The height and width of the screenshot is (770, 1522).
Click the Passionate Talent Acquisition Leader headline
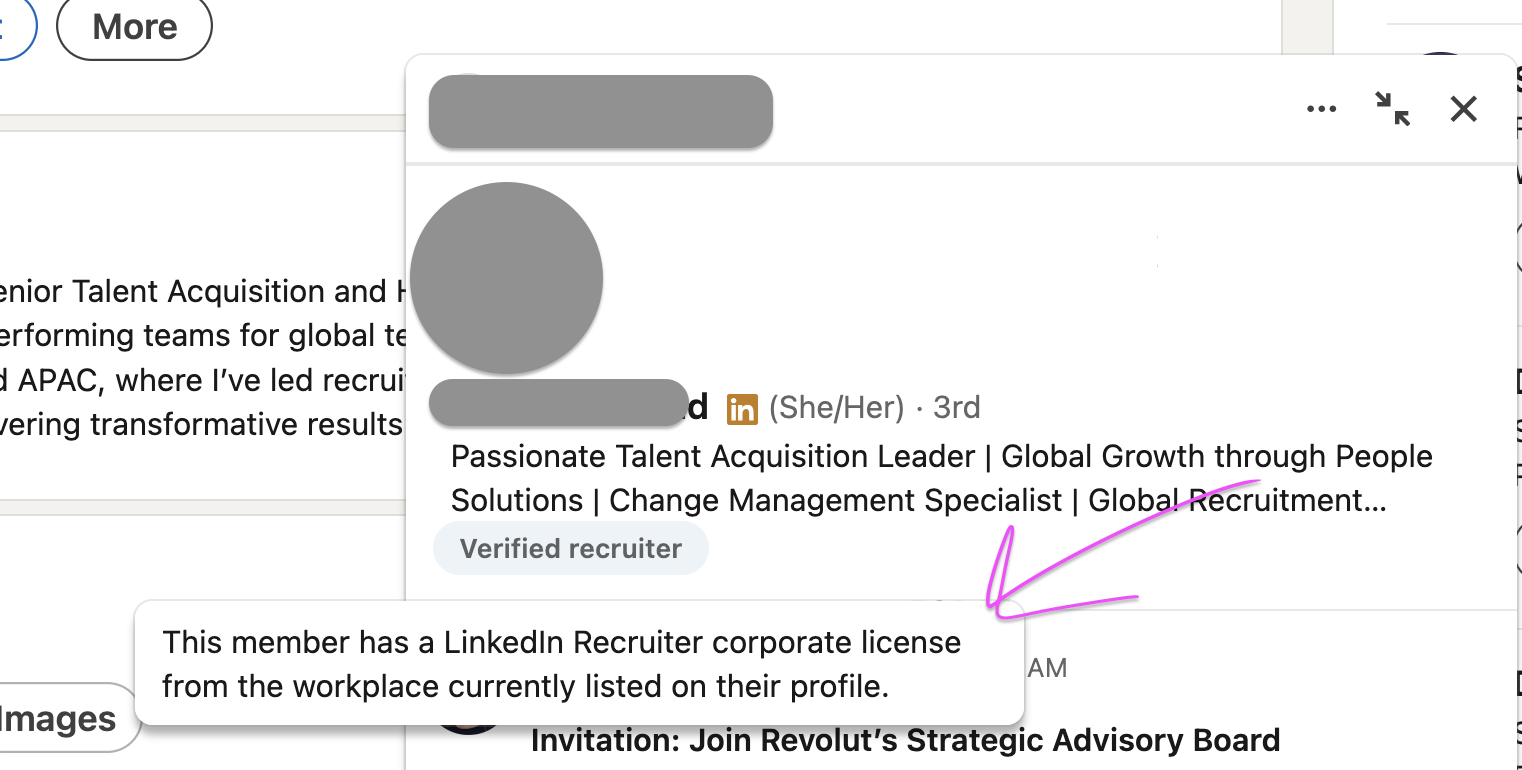tap(712, 457)
